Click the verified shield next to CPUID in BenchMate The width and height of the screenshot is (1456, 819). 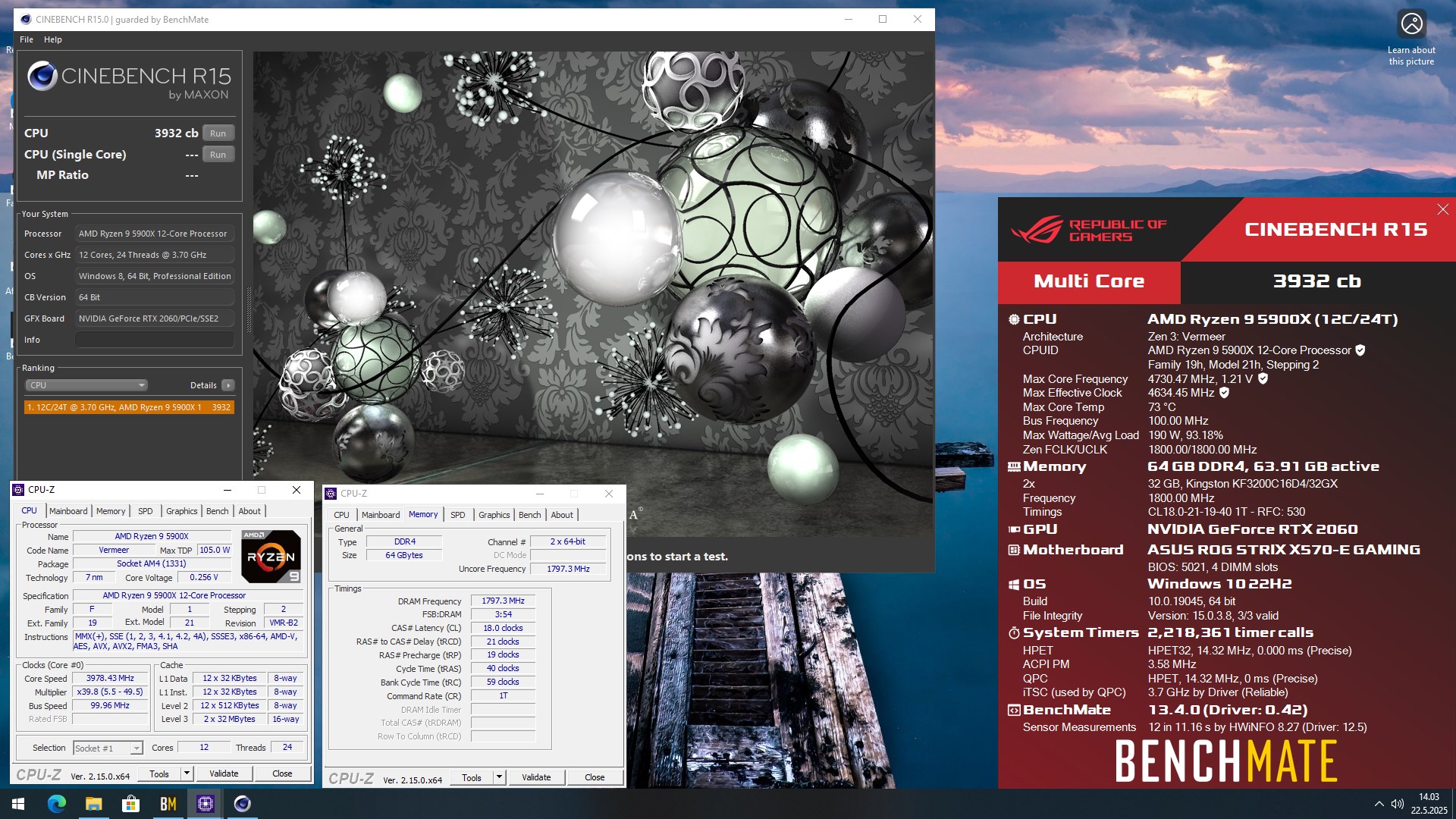(x=1360, y=350)
